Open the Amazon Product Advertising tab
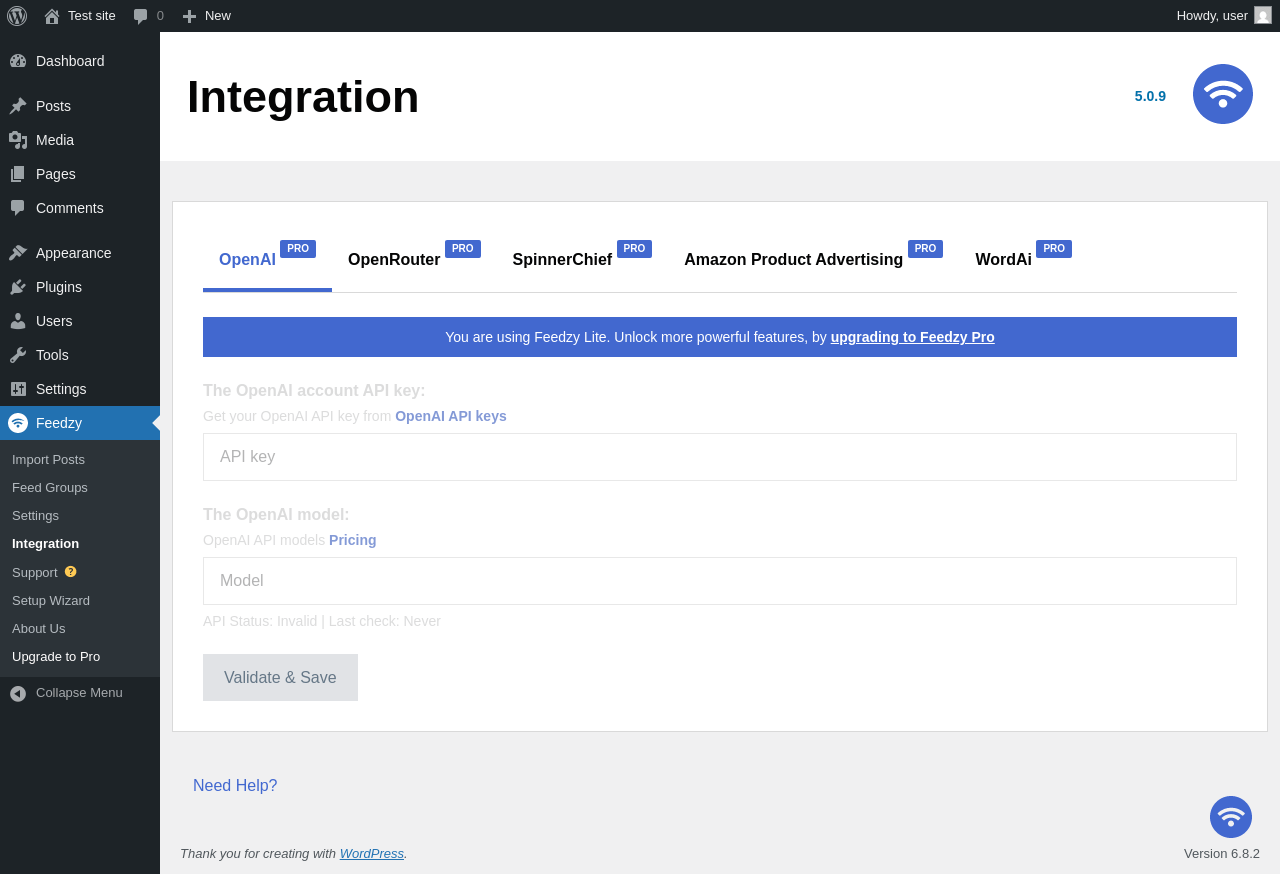The width and height of the screenshot is (1280, 874). click(x=813, y=260)
